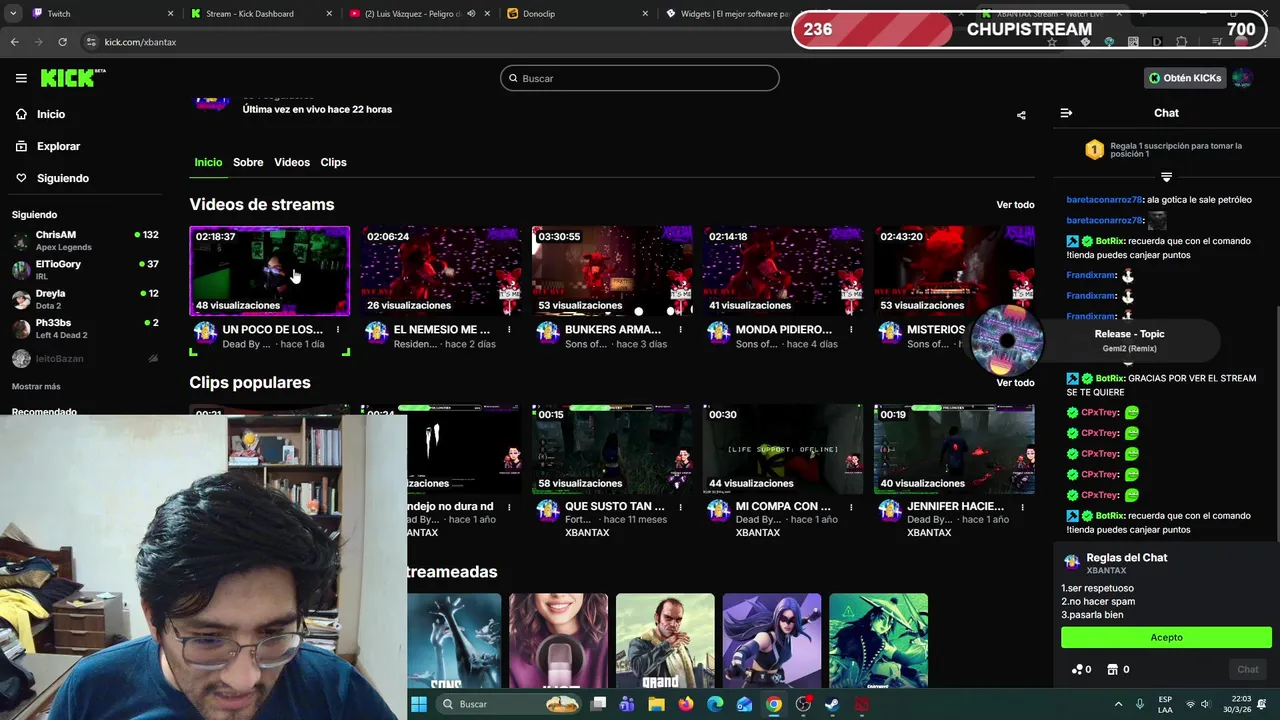The image size is (1280, 720).
Task: Open ElTioGory channel from following list
Action: (x=85, y=270)
